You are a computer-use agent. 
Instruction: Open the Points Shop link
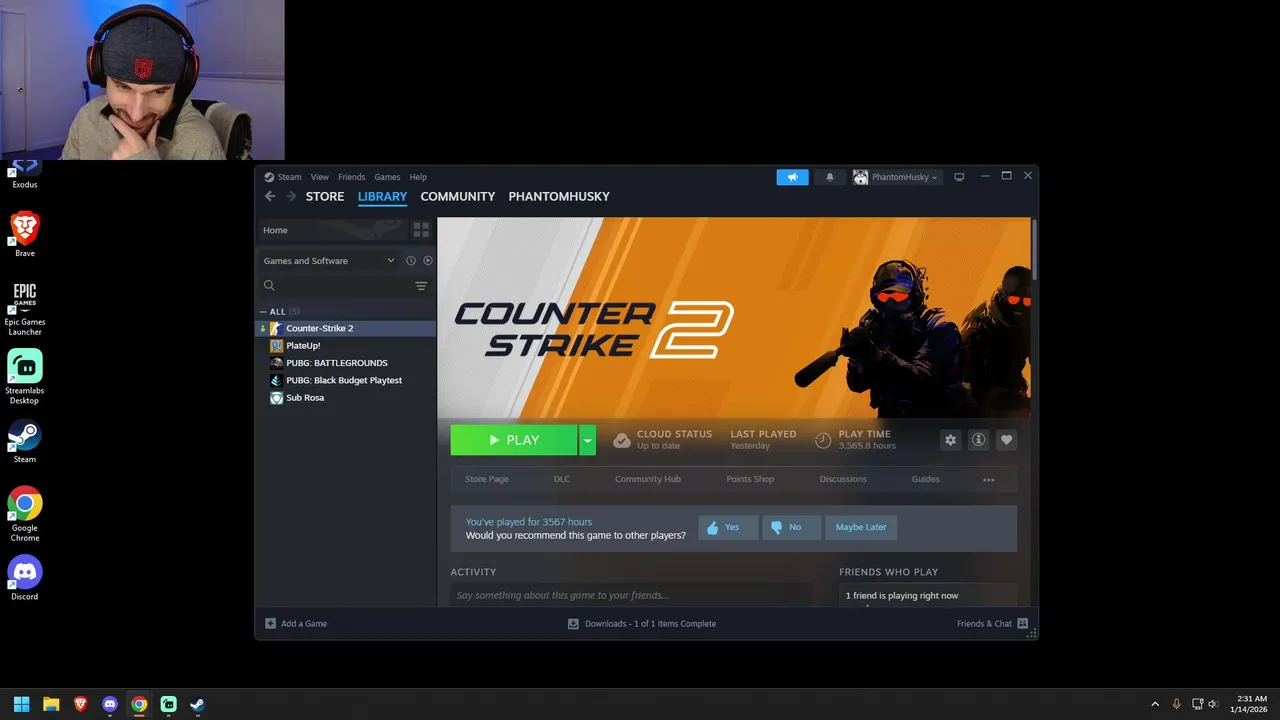point(750,479)
